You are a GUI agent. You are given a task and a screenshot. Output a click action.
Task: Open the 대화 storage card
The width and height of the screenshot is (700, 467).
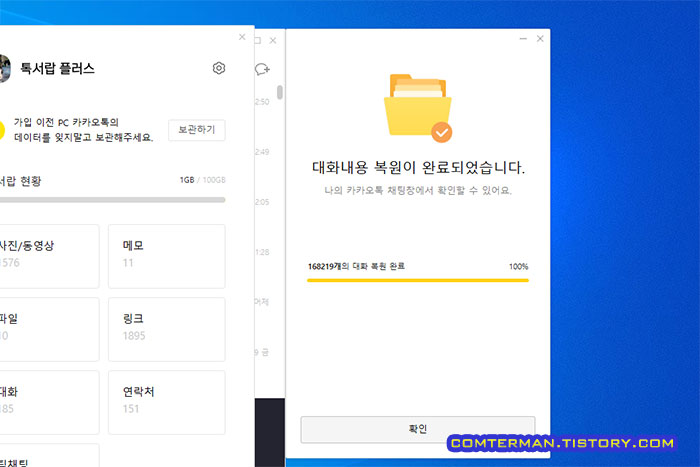click(49, 402)
